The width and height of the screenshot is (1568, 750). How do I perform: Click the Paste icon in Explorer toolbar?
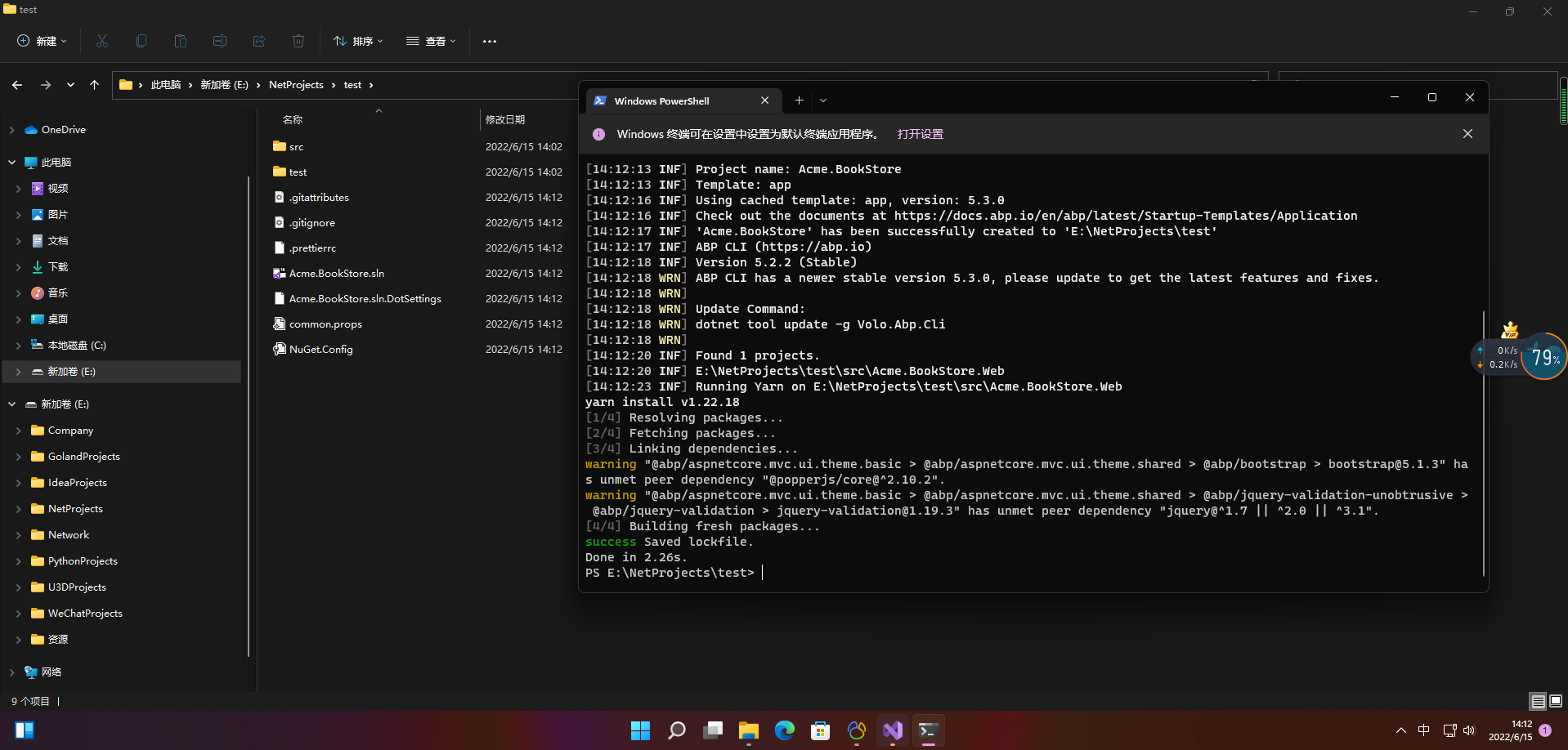pyautogui.click(x=181, y=41)
